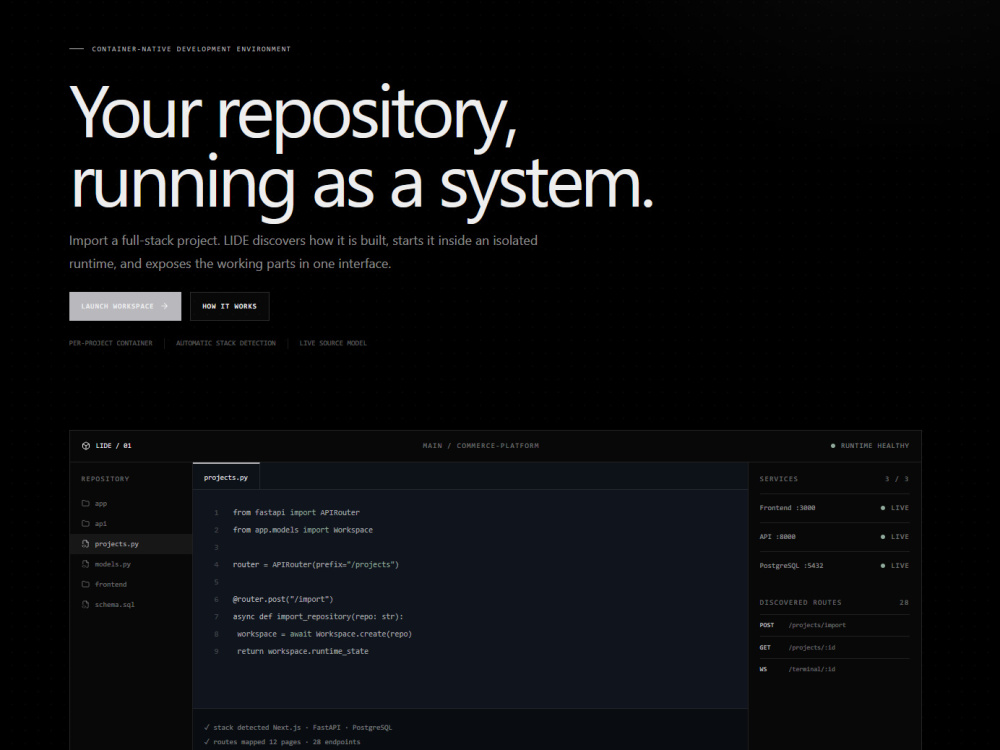Screen dimensions: 1000x750
Task: Select the Frontend :3000 service row
Action: (x=834, y=508)
